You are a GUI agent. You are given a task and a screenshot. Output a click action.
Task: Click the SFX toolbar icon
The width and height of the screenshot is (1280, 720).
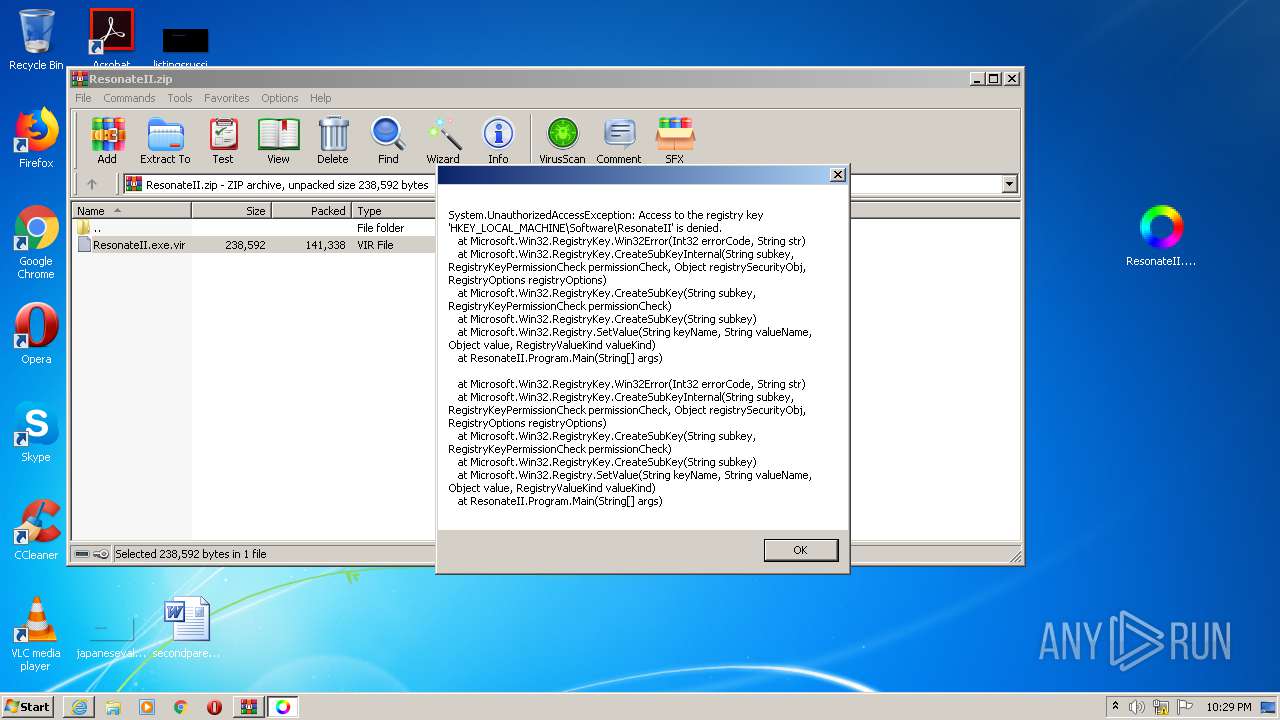675,140
